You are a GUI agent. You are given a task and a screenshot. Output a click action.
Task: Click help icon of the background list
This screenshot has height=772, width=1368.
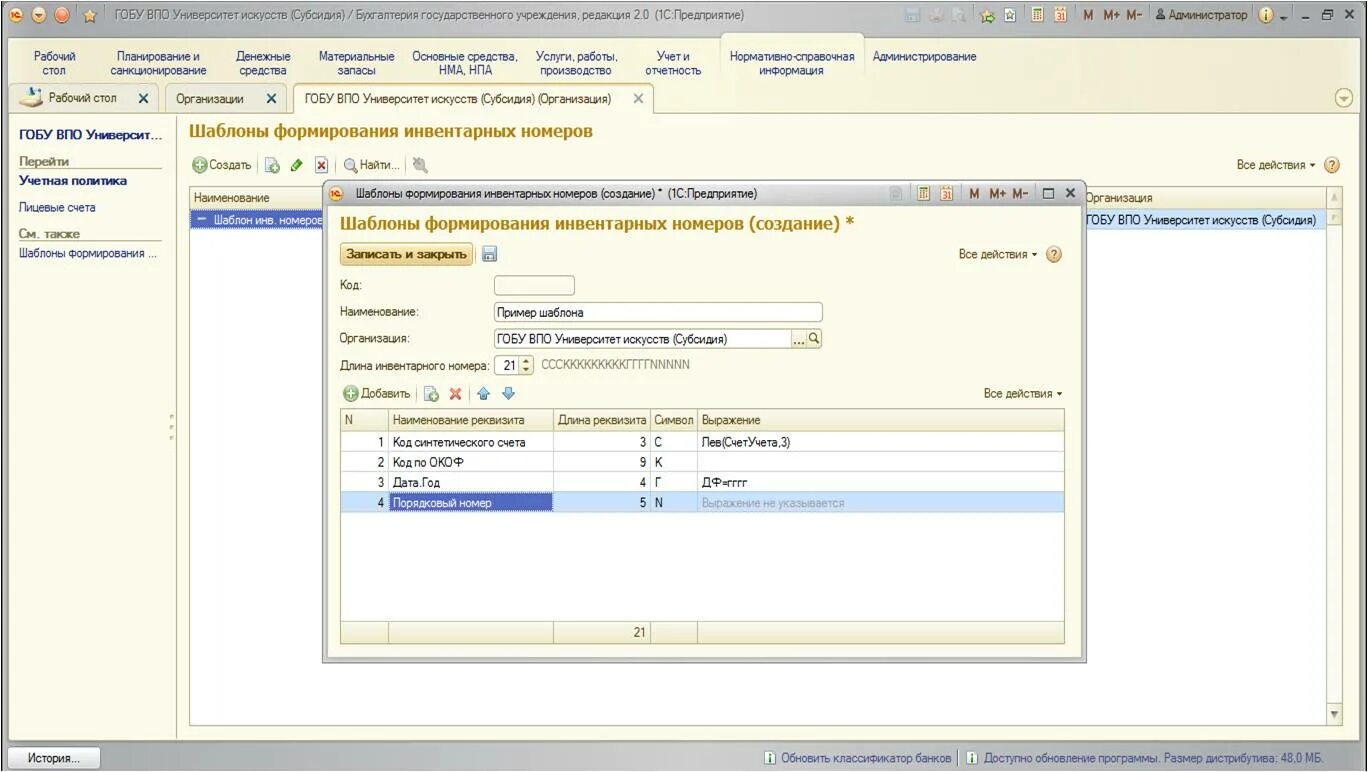[x=1331, y=165]
